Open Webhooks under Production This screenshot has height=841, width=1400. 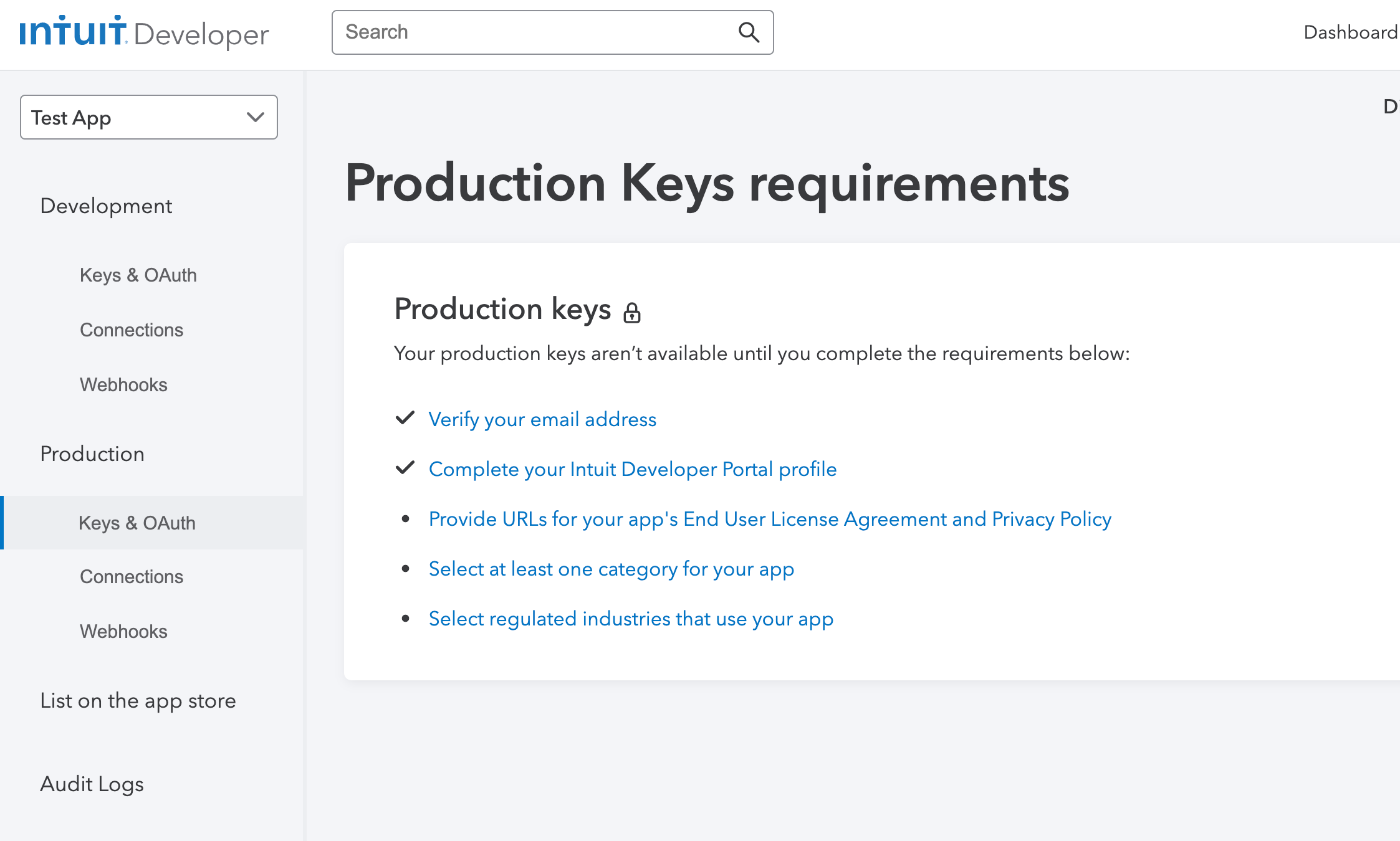pos(123,631)
